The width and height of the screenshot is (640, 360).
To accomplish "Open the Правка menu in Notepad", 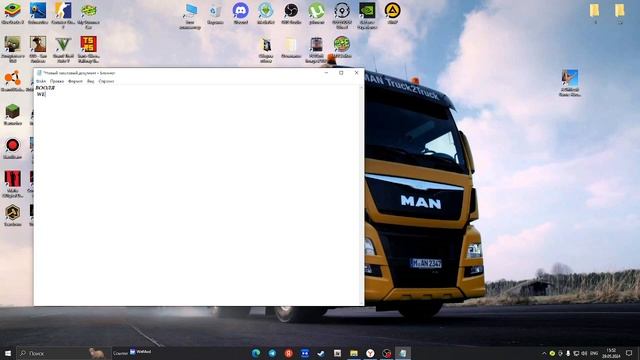I will point(57,81).
